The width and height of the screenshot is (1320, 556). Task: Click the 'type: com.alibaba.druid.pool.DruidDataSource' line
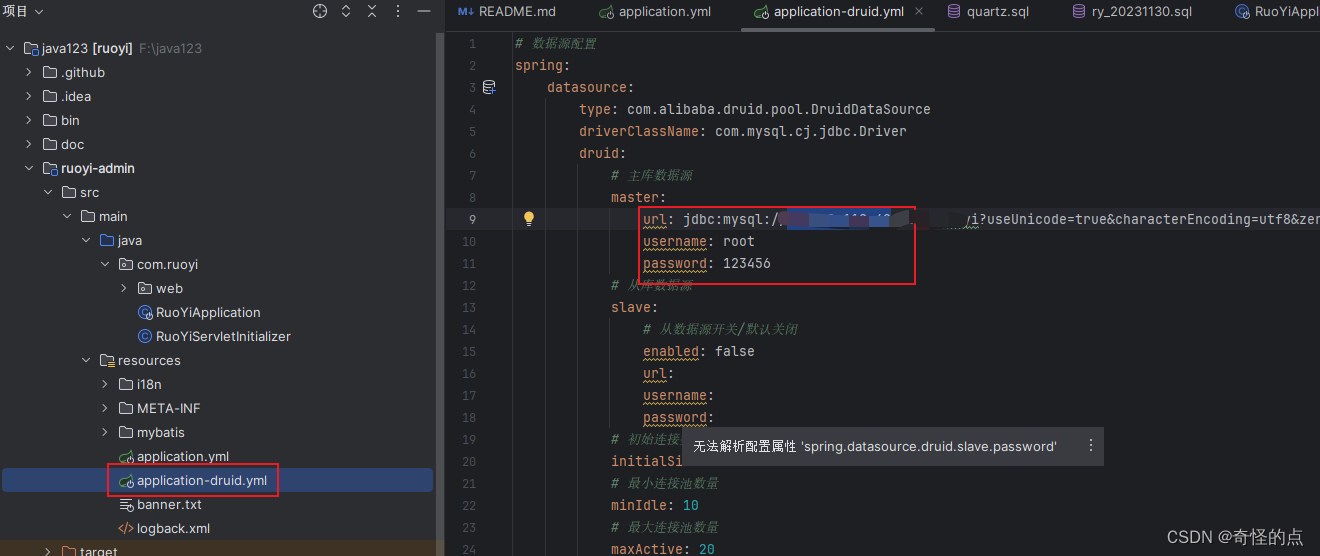[755, 109]
